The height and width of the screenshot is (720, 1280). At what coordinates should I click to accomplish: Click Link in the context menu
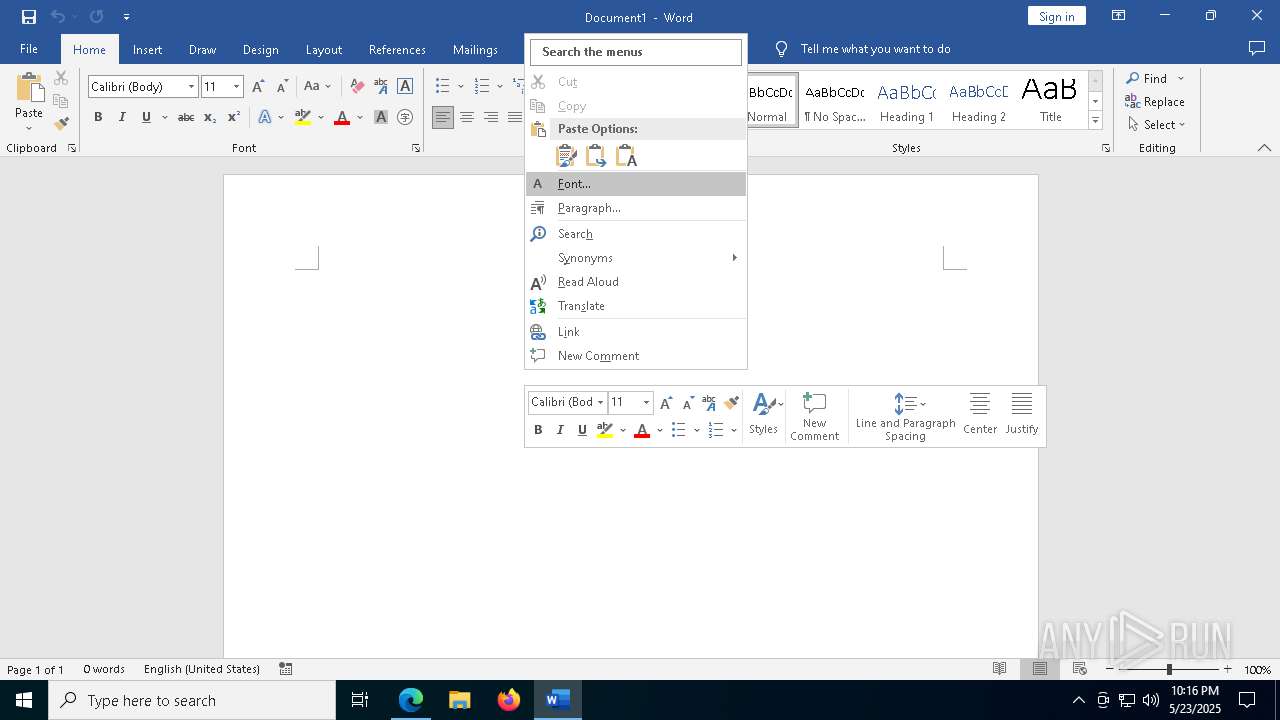click(636, 332)
